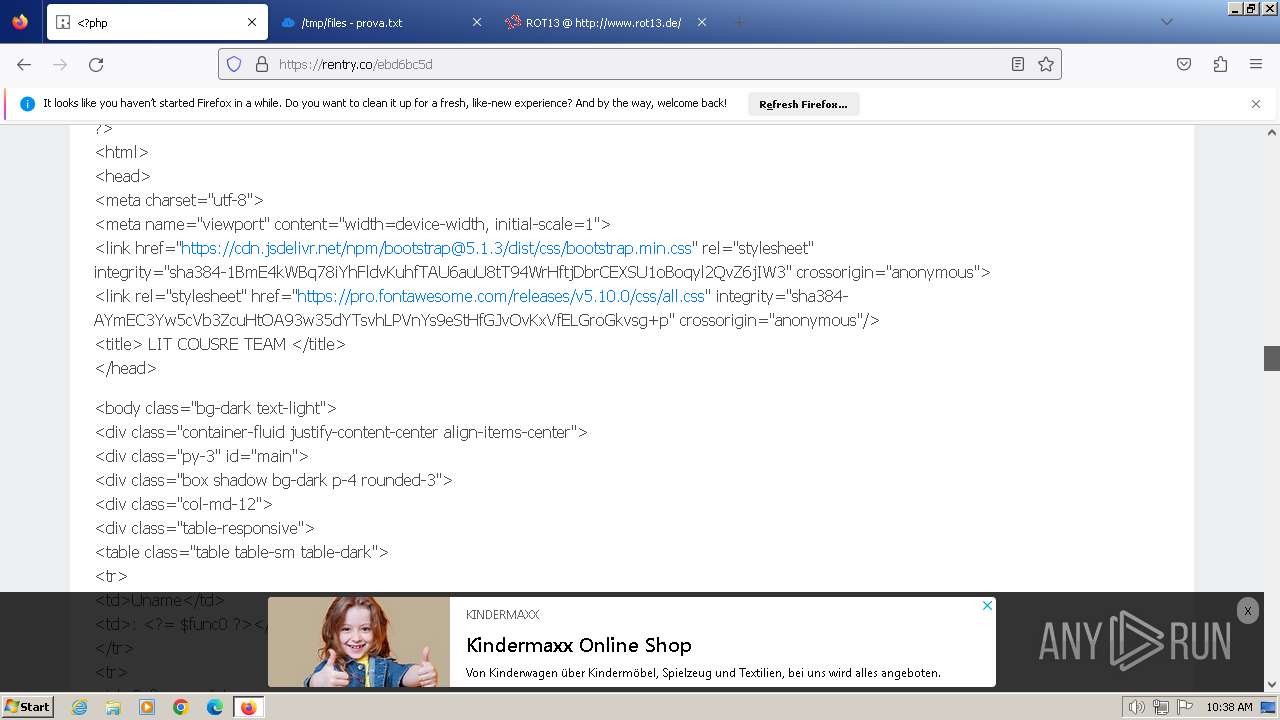Click the padlock site security icon
The height and width of the screenshot is (720, 1280).
(x=262, y=64)
